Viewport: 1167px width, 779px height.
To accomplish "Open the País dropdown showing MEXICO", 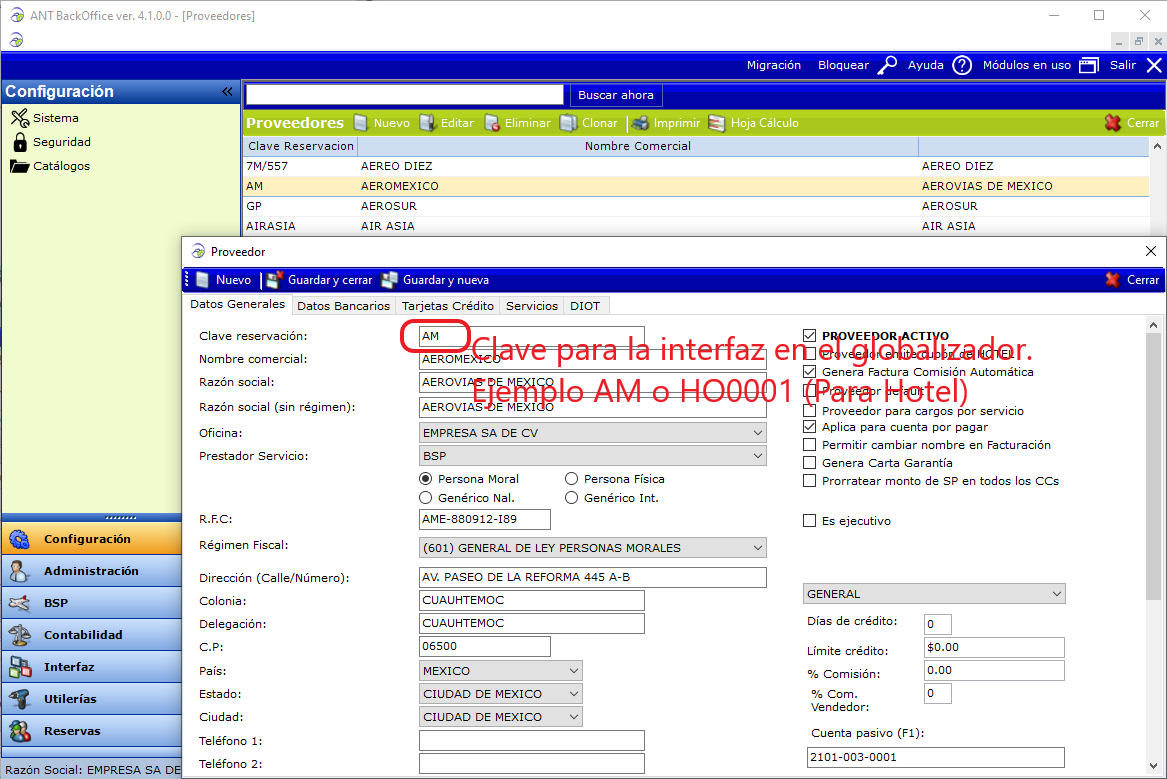I will pyautogui.click(x=573, y=671).
